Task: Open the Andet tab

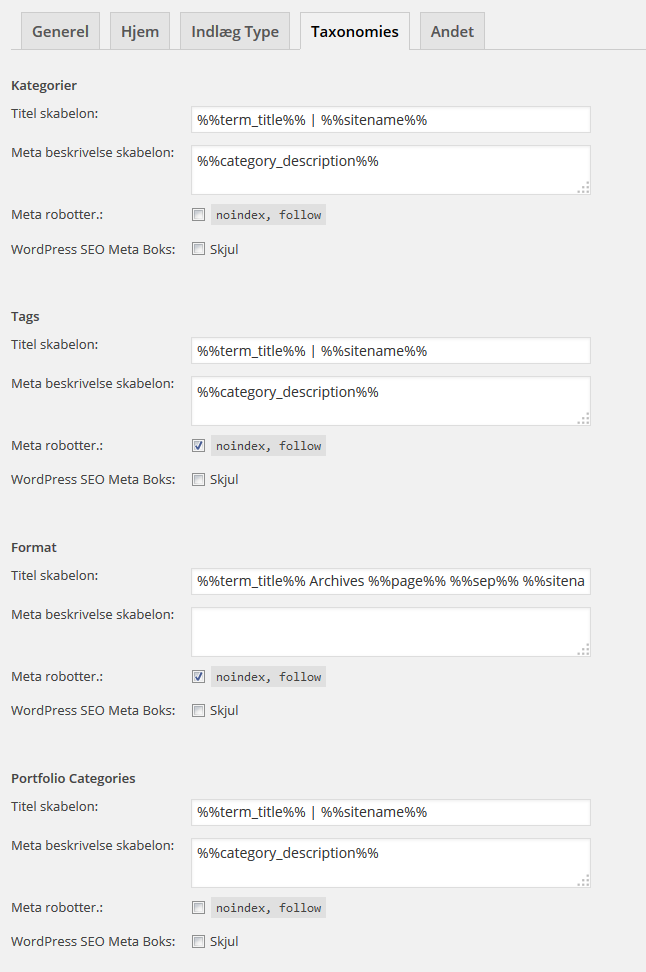Action: tap(452, 31)
